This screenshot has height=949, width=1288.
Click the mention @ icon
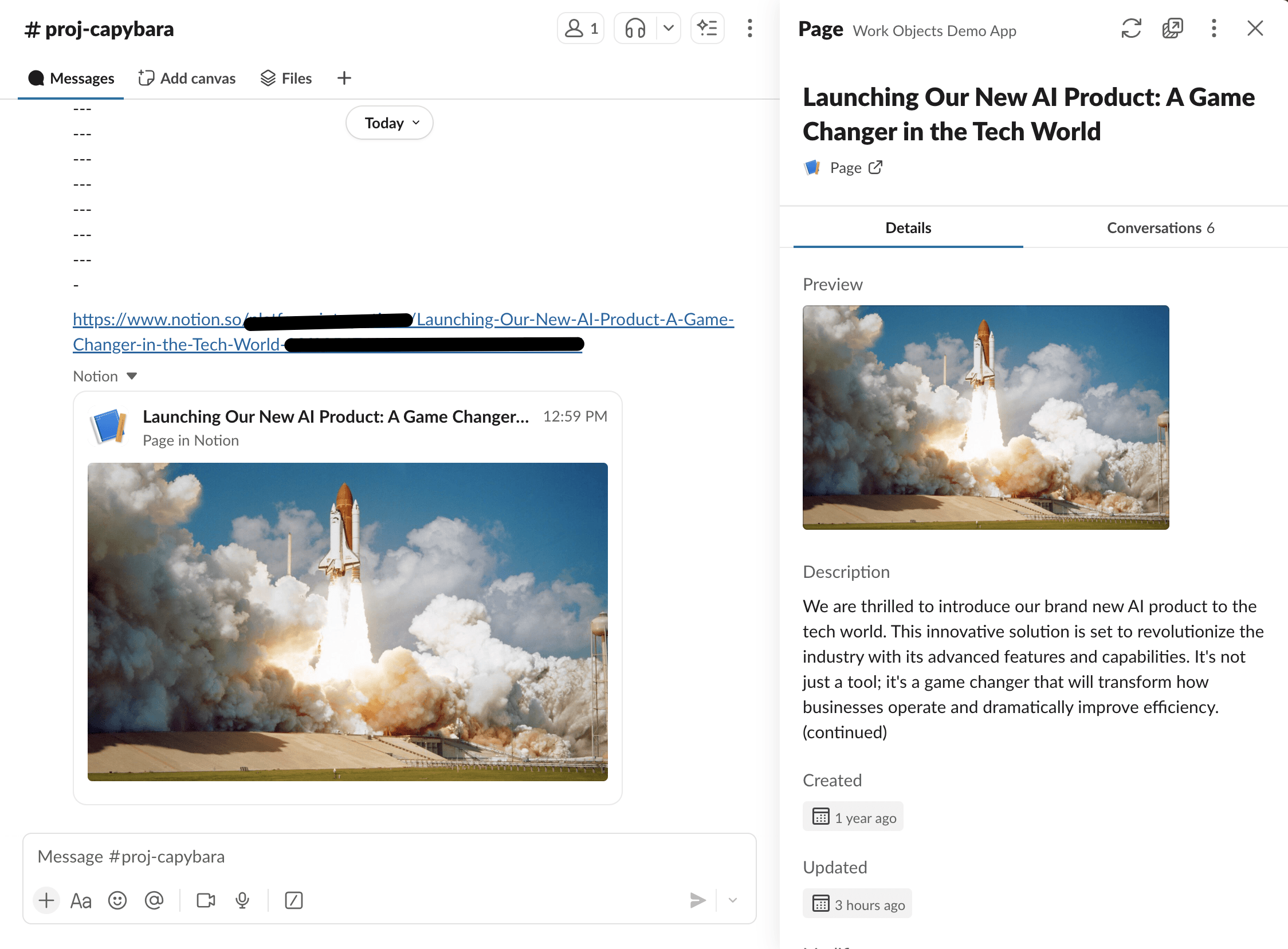pyautogui.click(x=154, y=900)
